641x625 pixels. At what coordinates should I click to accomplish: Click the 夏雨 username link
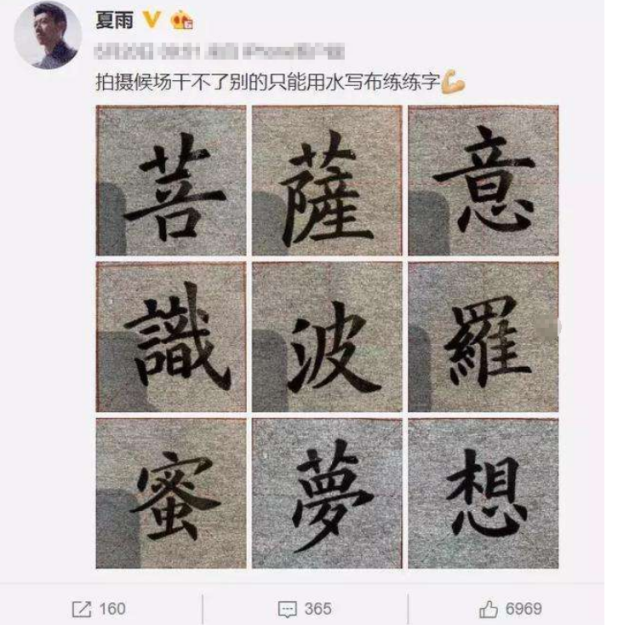pyautogui.click(x=114, y=20)
